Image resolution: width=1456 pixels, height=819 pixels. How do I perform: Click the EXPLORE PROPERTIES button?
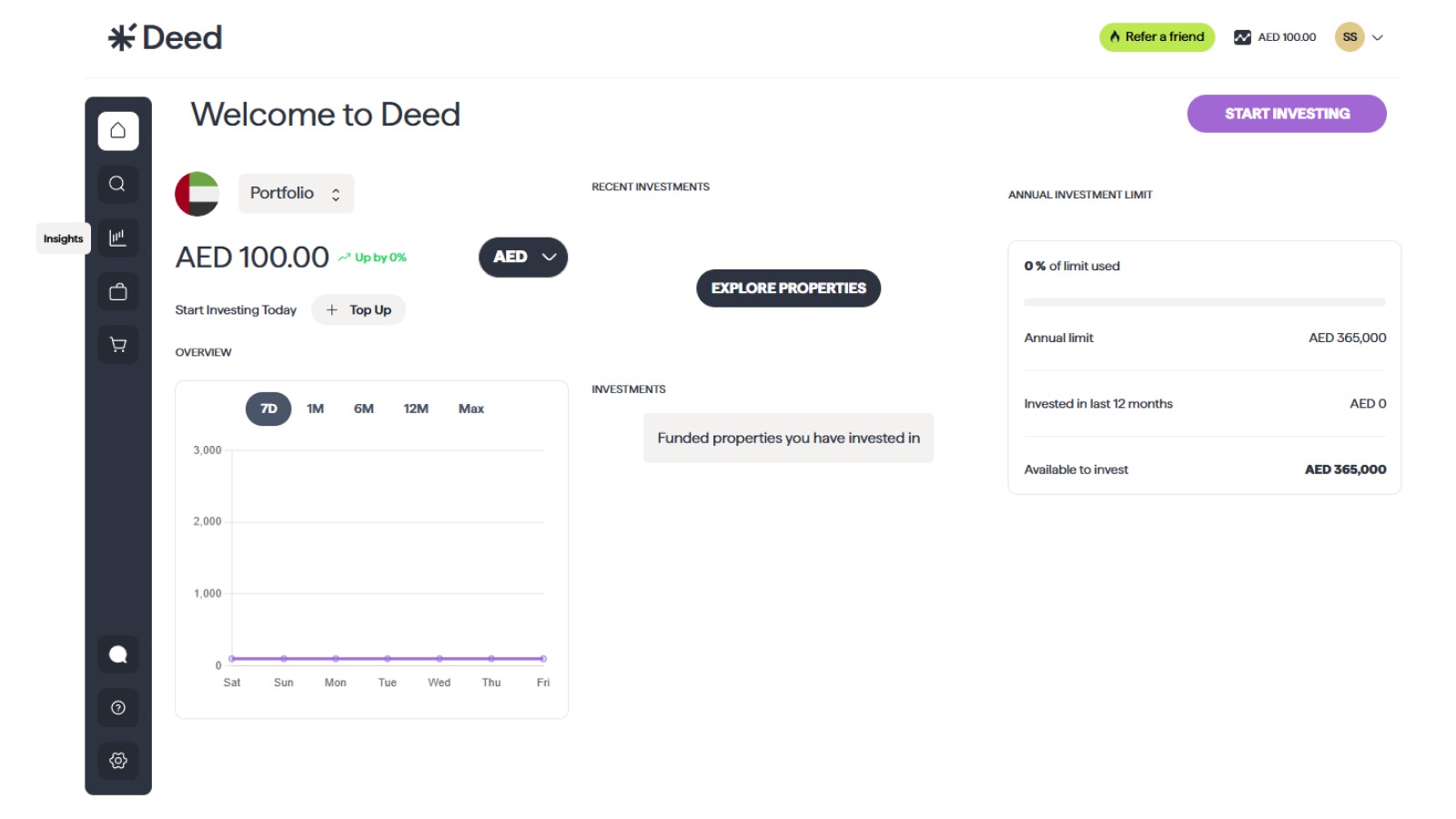tap(789, 288)
